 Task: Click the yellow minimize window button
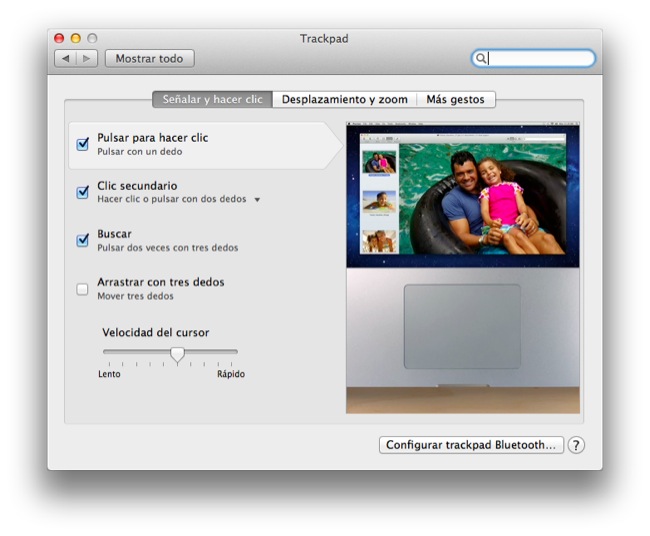[75, 38]
